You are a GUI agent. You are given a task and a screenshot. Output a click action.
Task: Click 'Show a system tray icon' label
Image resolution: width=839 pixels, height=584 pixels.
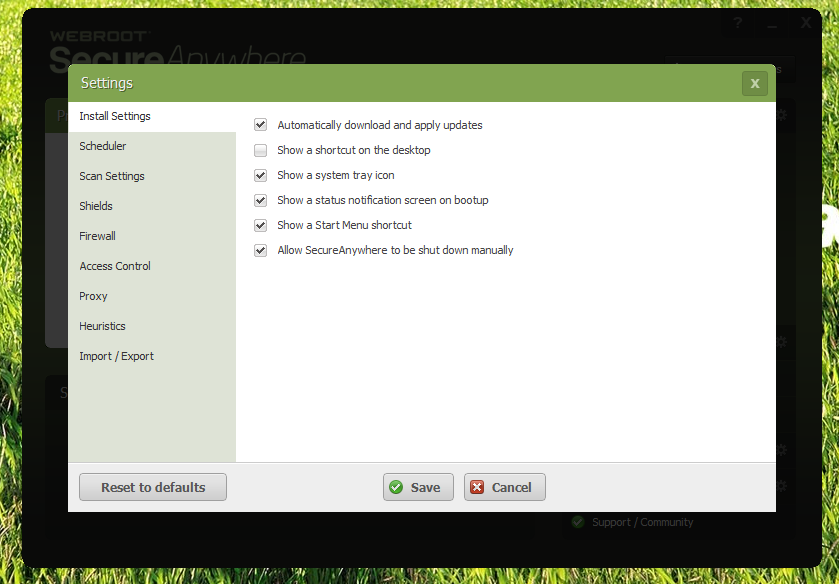click(x=335, y=175)
